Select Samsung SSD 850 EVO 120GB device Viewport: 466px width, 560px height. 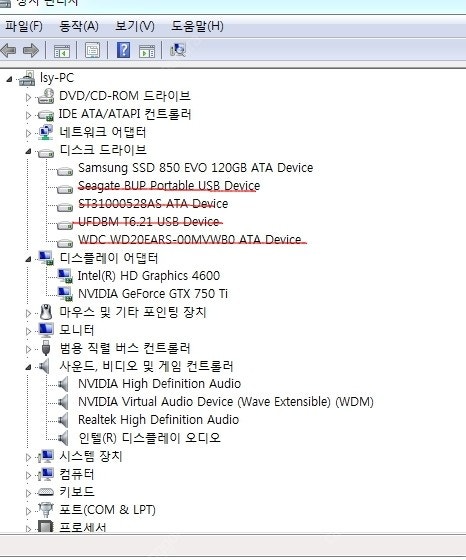pyautogui.click(x=195, y=168)
